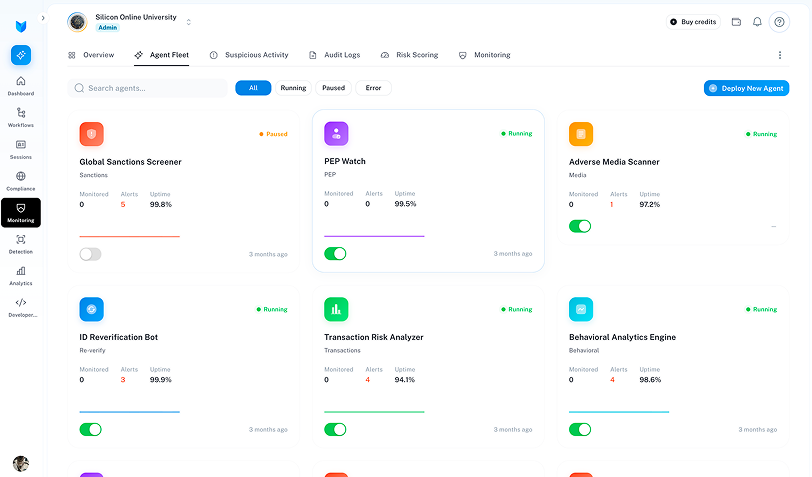Click Transaction Risk Analyzer title
Screen dimensions: 812x477
point(374,337)
